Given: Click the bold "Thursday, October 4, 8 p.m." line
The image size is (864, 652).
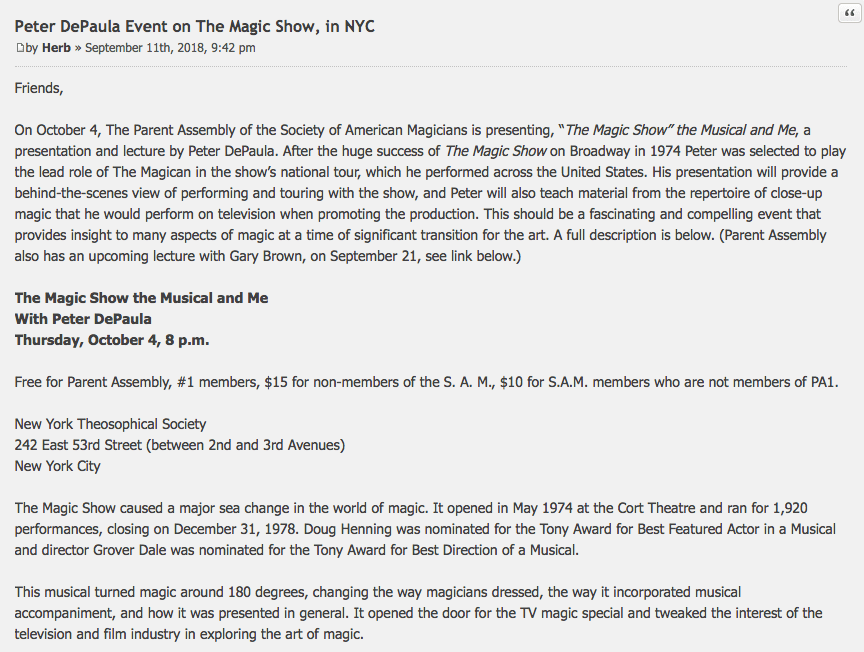Looking at the screenshot, I should (x=111, y=340).
